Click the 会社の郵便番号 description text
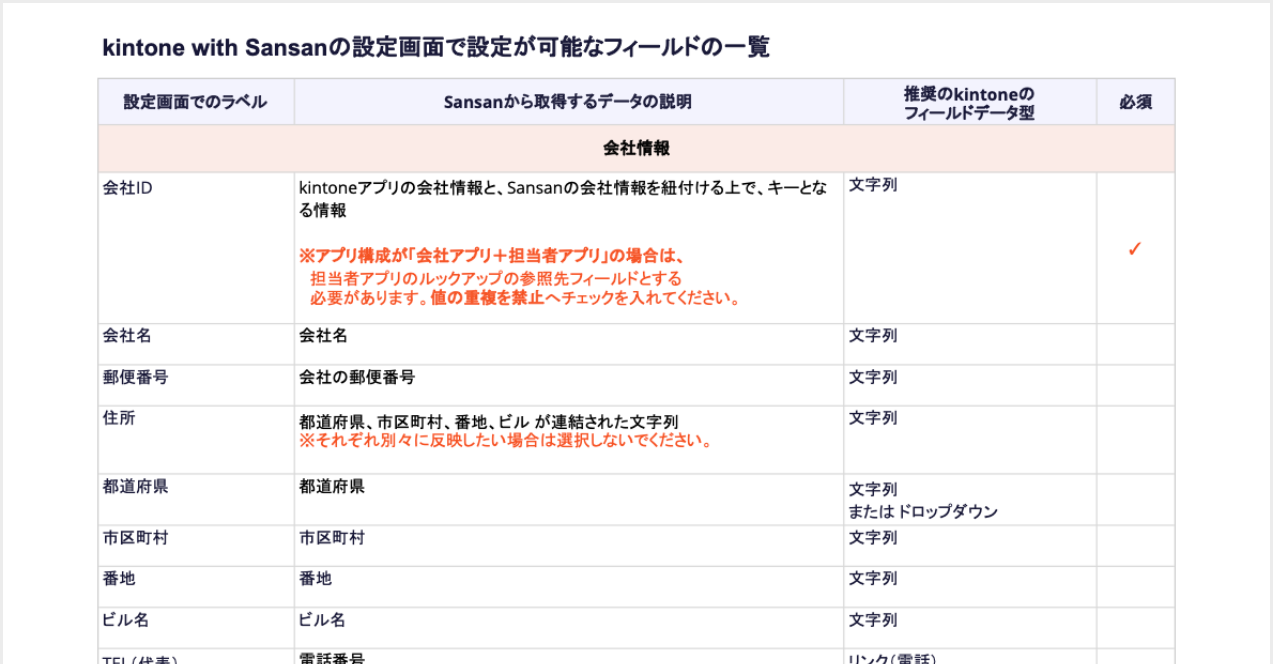This screenshot has width=1273, height=664. pos(357,377)
